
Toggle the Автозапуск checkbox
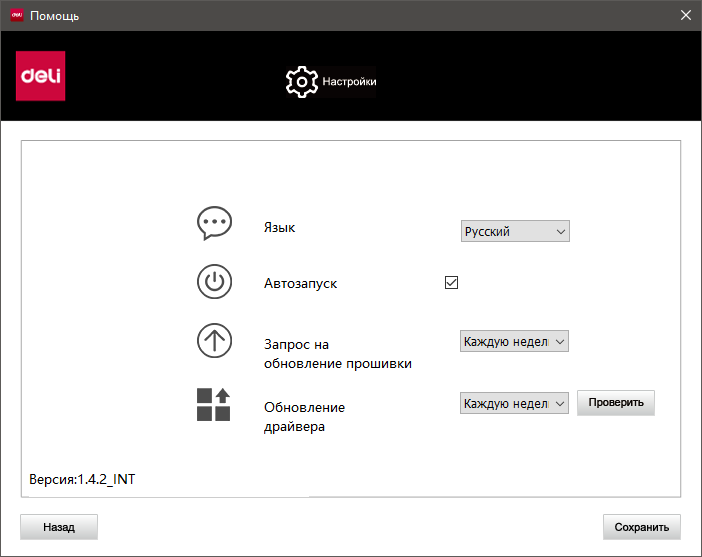pyautogui.click(x=451, y=283)
